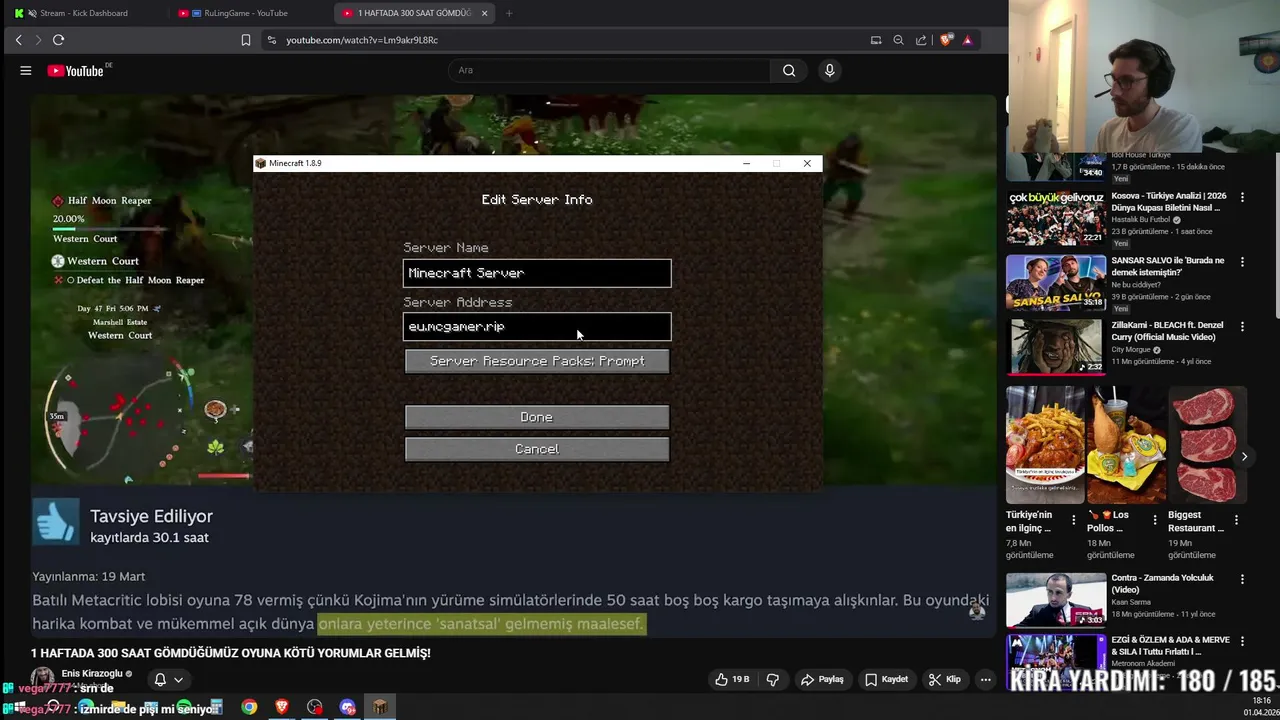Viewport: 1280px width, 720px height.
Task: Open Biggest Restaurant short thumbnail
Action: [x=1207, y=445]
